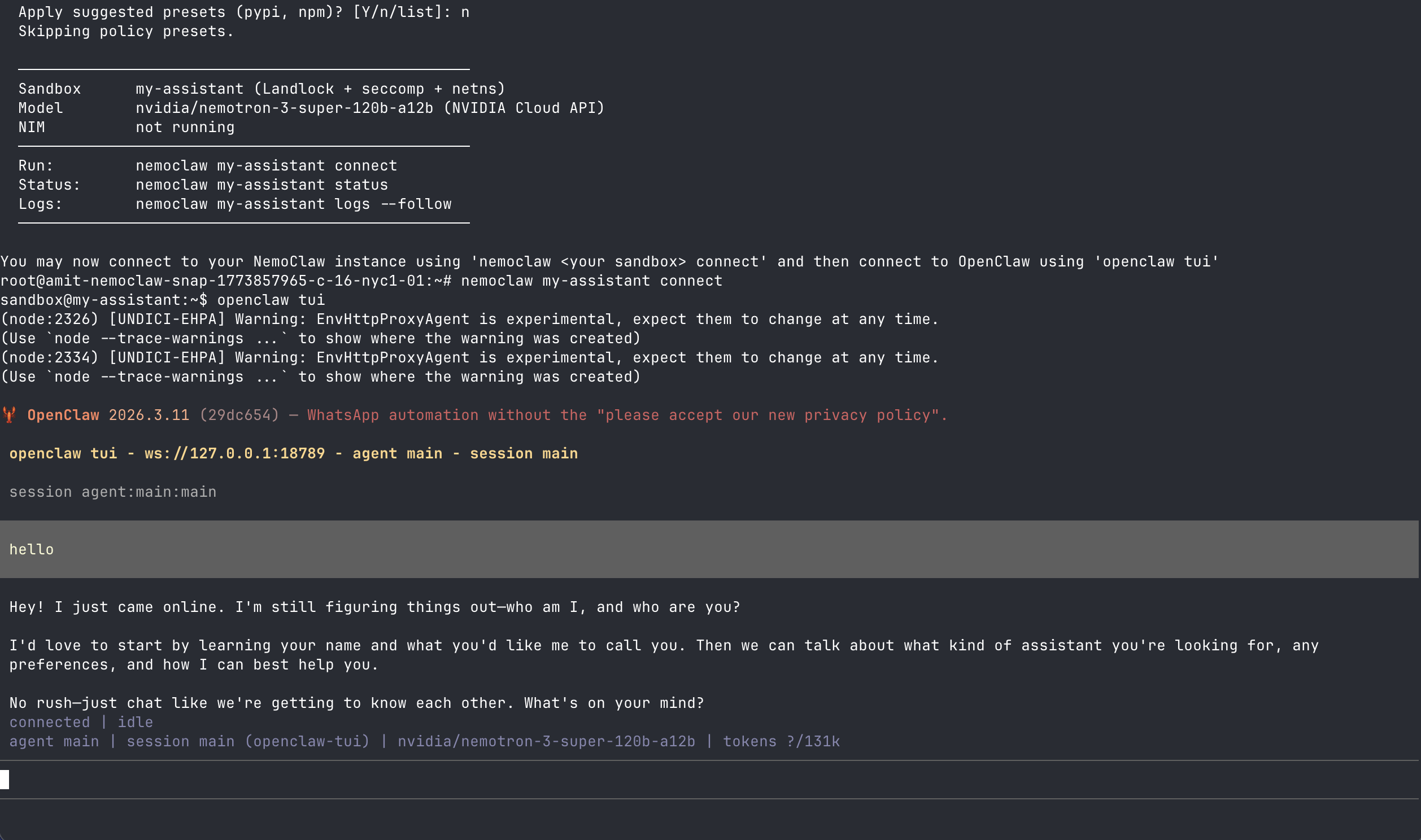The image size is (1421, 840).
Task: Click the footer model name nvidia/nemotron-3-super-120b-a12b
Action: [x=546, y=742]
